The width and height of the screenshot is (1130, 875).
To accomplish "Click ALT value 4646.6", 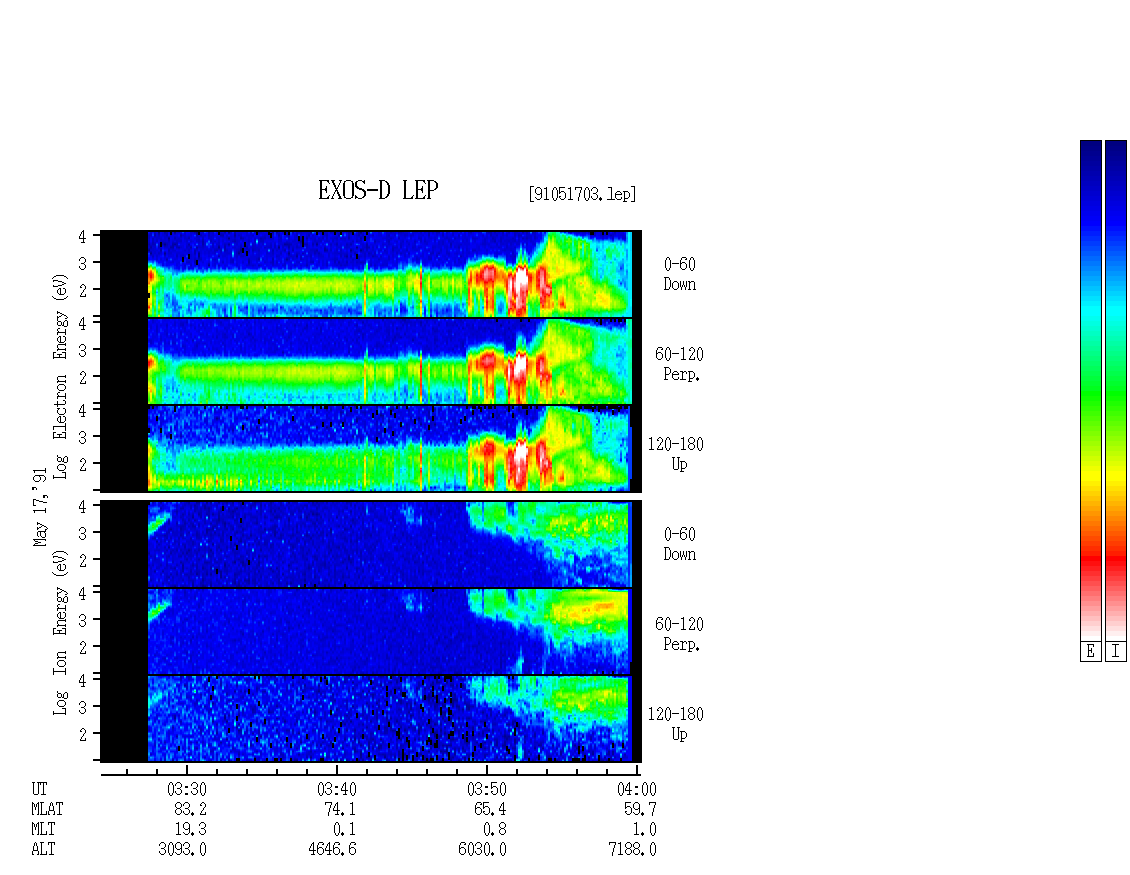I will click(x=332, y=849).
